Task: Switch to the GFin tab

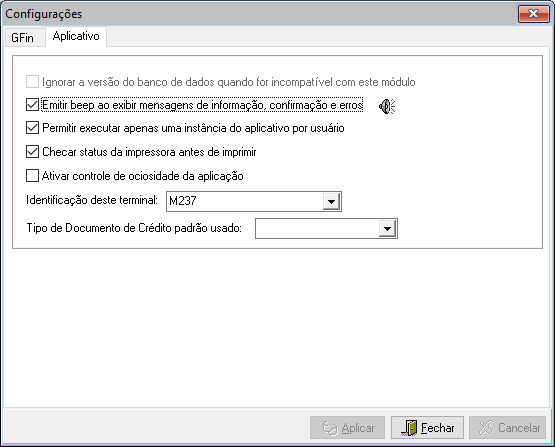Action: click(x=23, y=38)
